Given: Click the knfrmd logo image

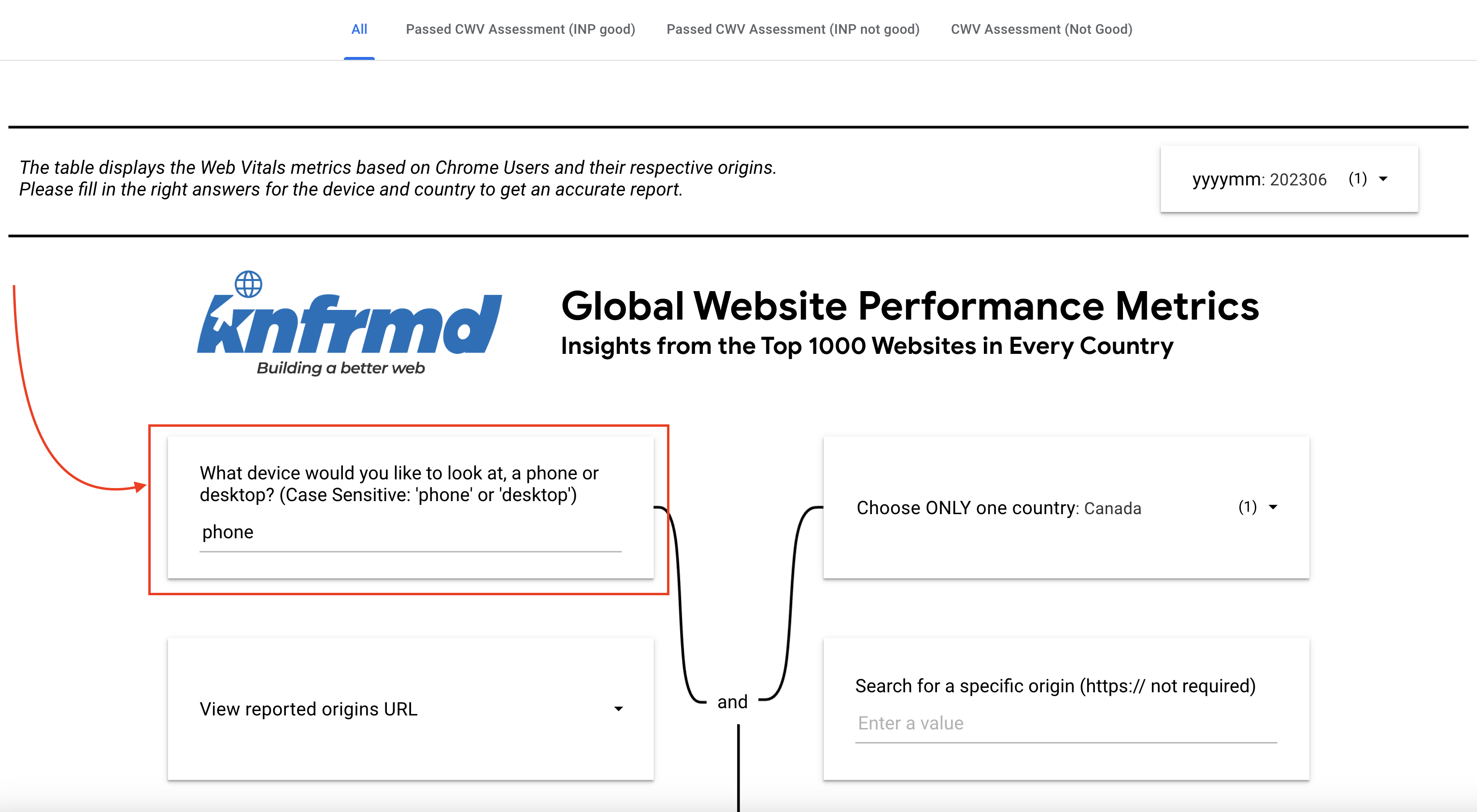Looking at the screenshot, I should click(349, 323).
